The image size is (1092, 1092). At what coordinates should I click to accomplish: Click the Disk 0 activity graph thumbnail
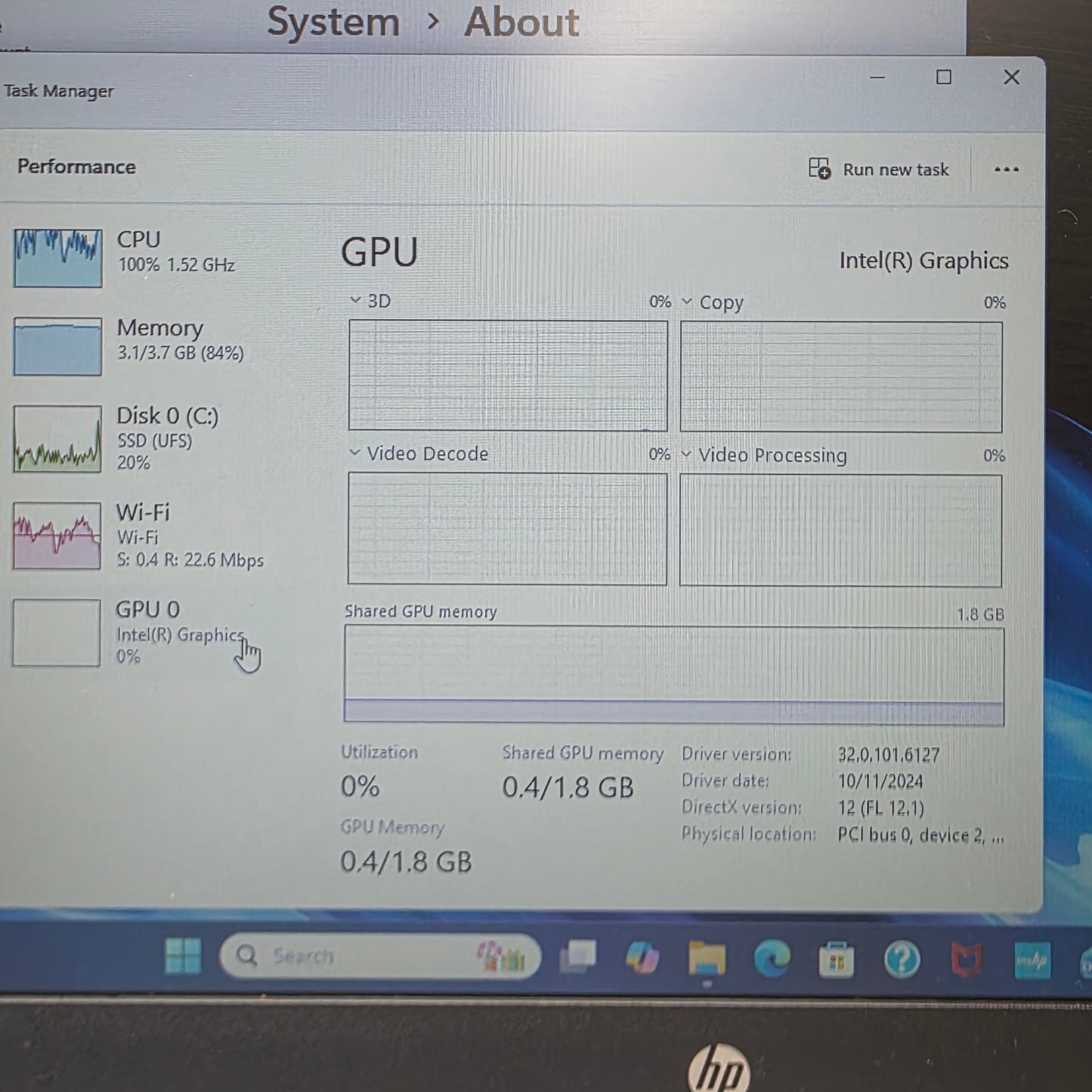tap(57, 439)
